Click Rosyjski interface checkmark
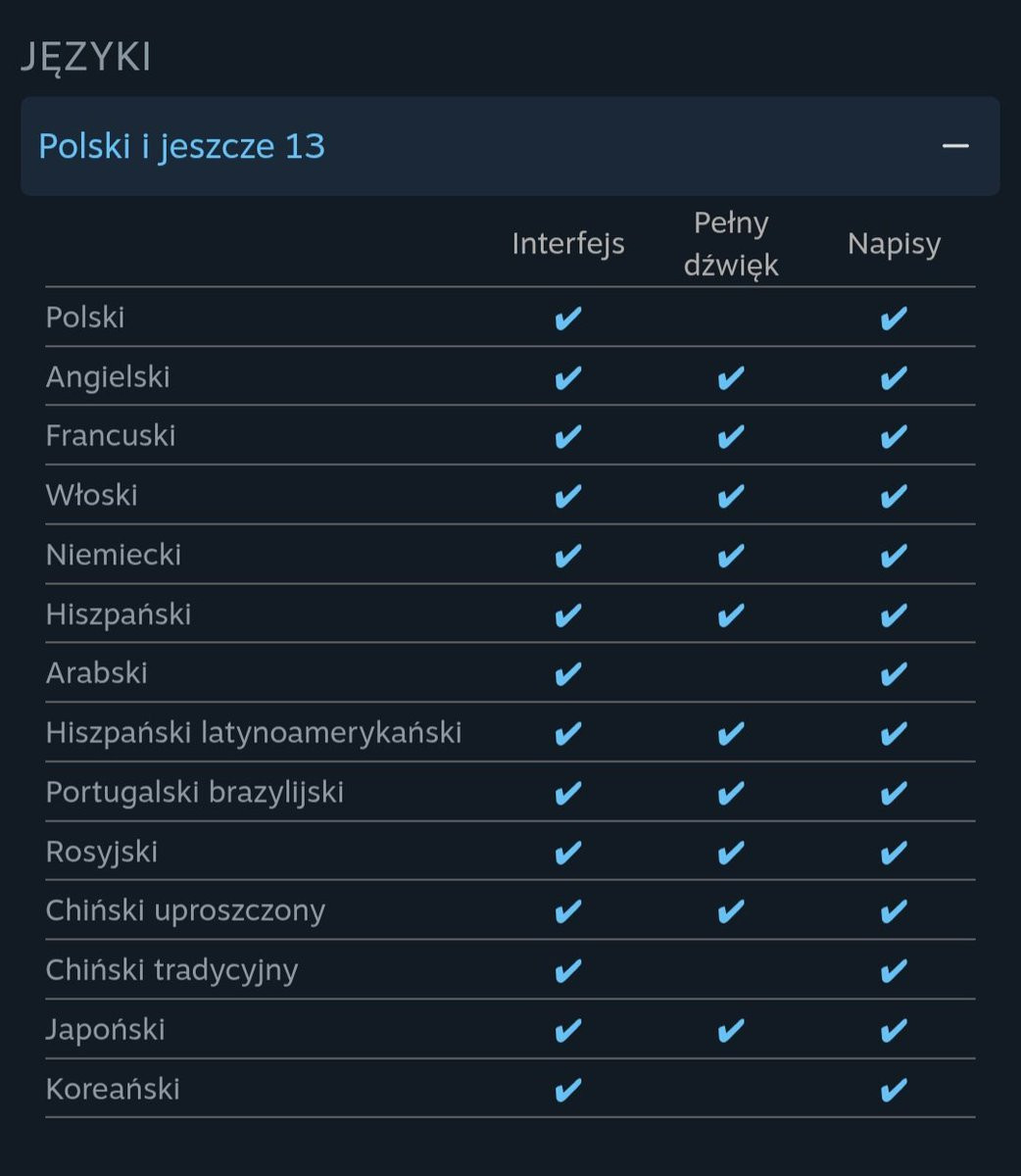This screenshot has height=1176, width=1021. pyautogui.click(x=567, y=852)
